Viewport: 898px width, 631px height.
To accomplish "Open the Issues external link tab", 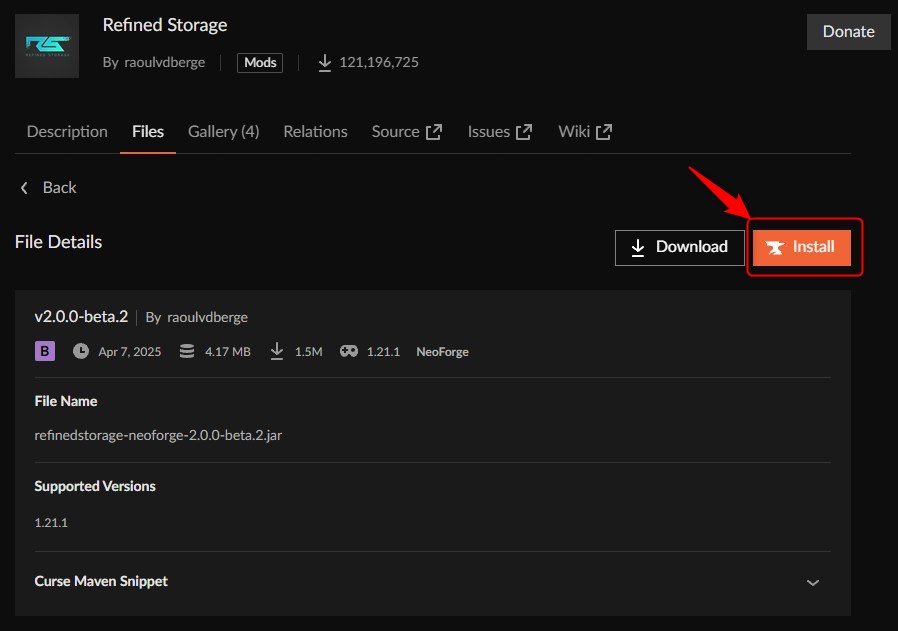I will pyautogui.click(x=500, y=132).
